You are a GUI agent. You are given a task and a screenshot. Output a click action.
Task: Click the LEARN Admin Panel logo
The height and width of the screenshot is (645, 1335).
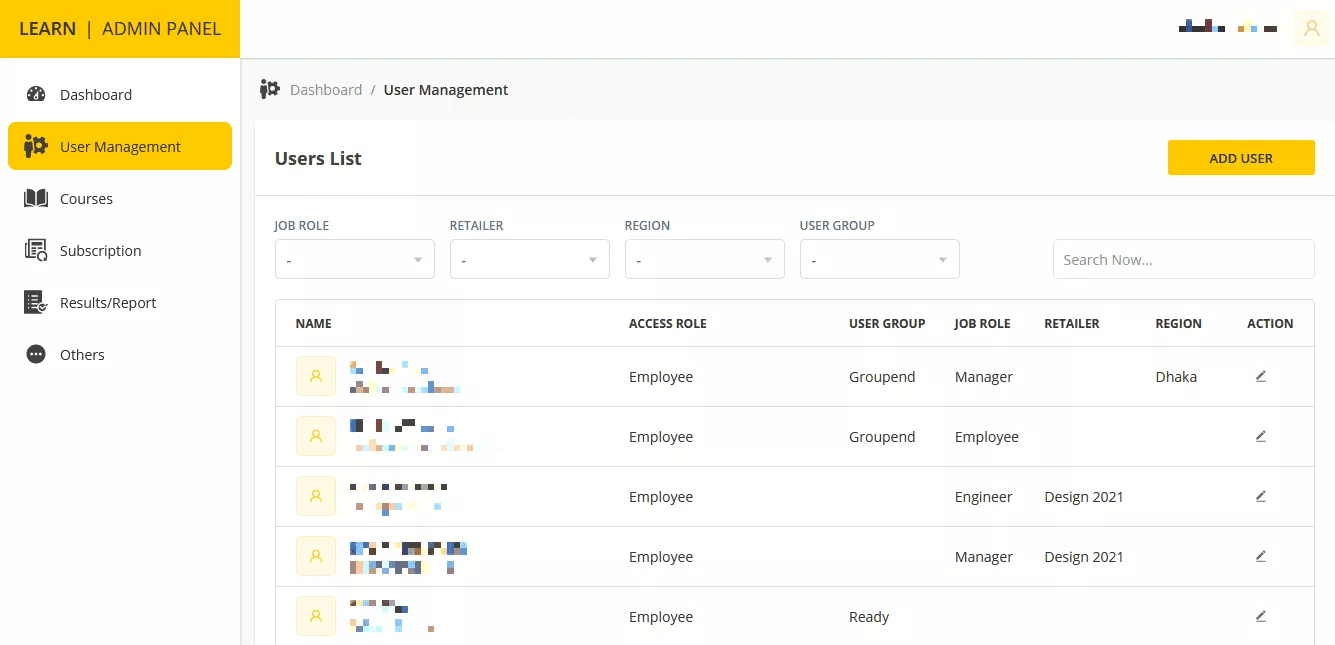point(120,29)
